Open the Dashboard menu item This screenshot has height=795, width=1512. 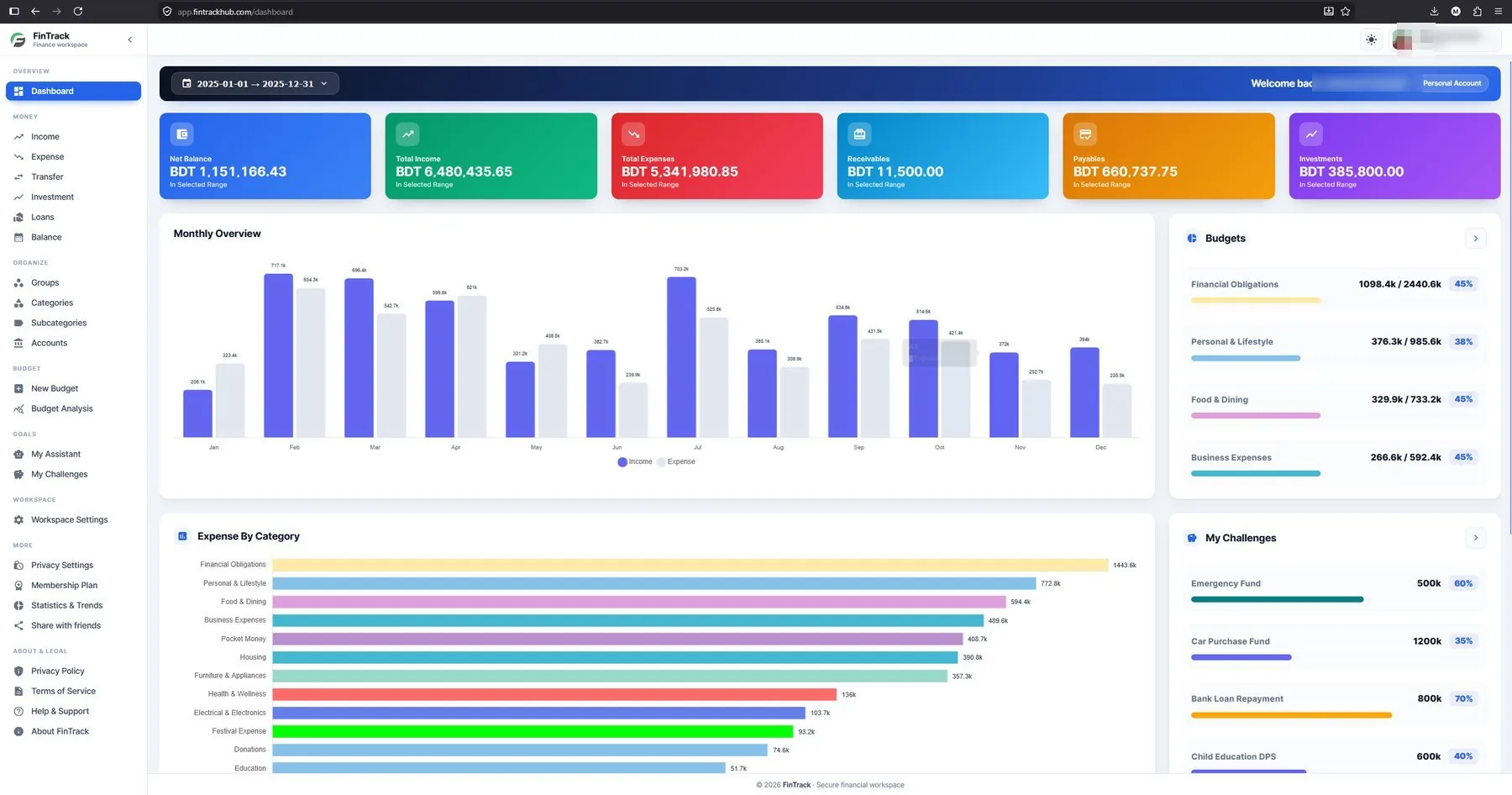click(73, 91)
